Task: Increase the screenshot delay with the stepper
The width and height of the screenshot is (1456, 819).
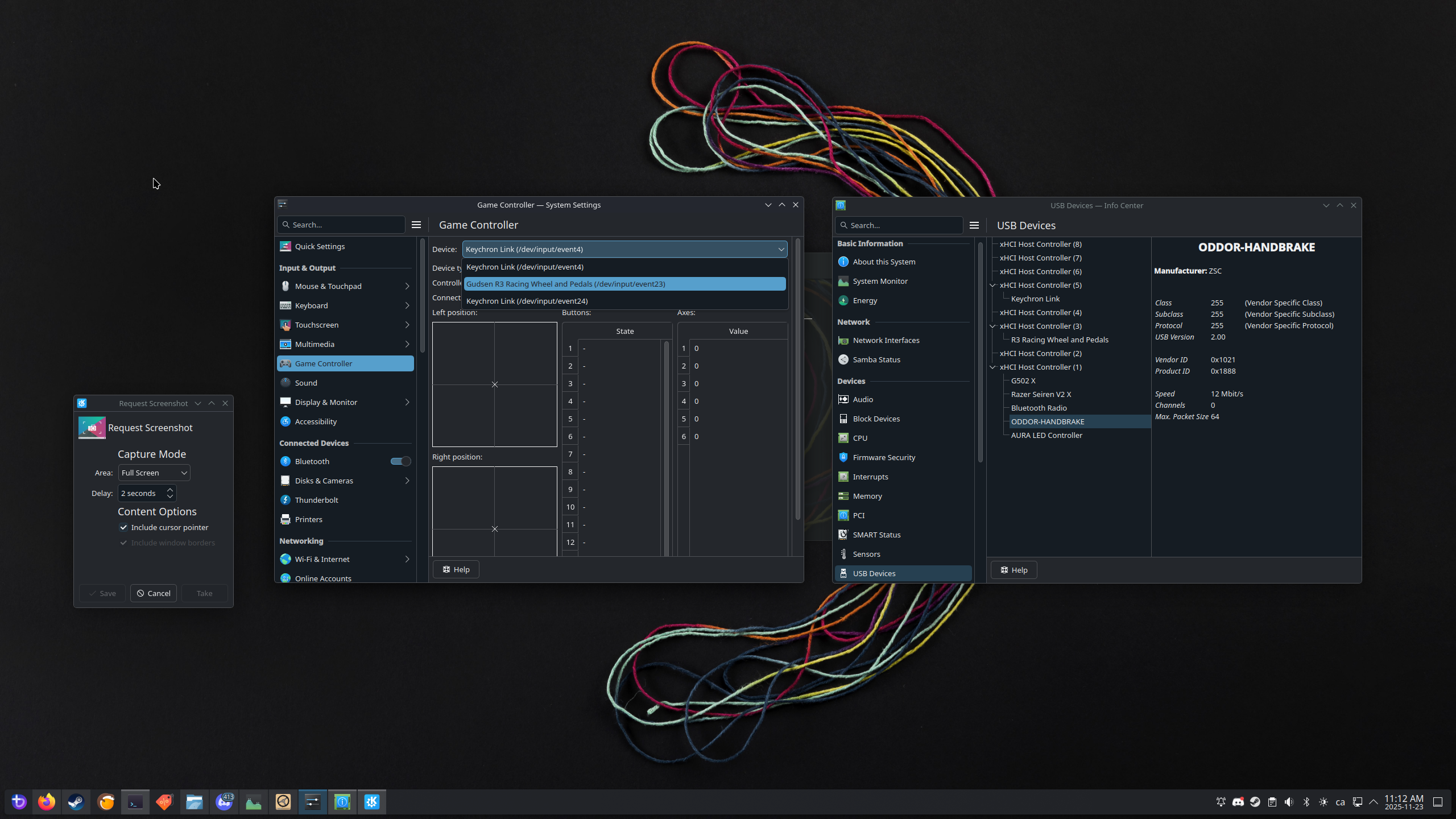Action: [169, 490]
